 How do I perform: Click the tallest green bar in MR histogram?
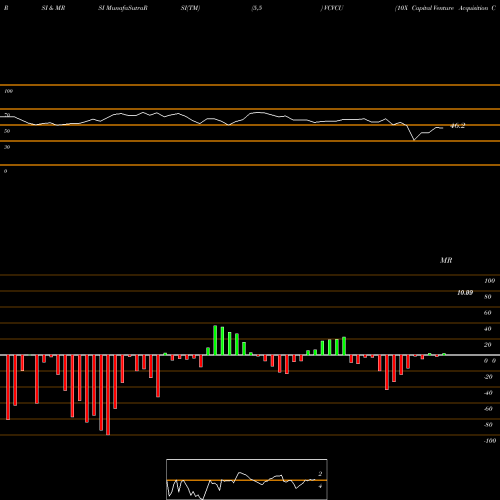click(x=215, y=340)
